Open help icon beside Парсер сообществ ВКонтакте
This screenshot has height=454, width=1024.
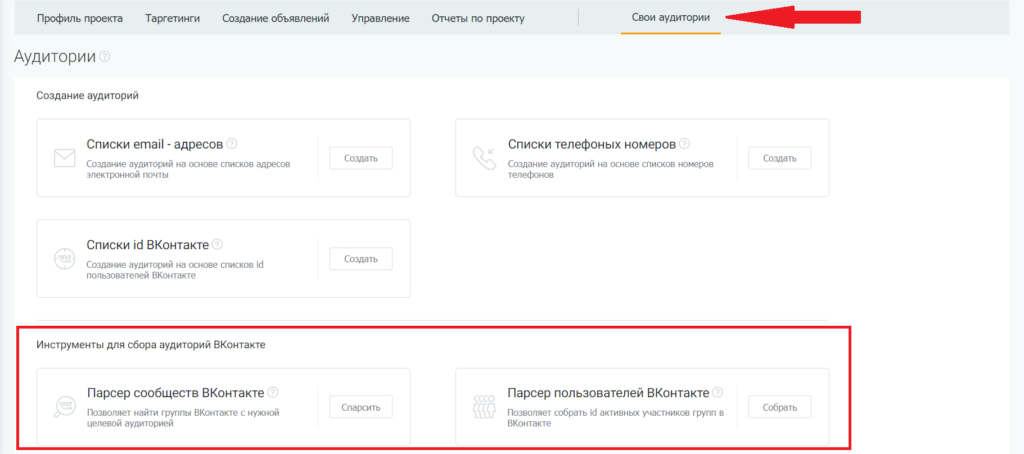[x=273, y=393]
